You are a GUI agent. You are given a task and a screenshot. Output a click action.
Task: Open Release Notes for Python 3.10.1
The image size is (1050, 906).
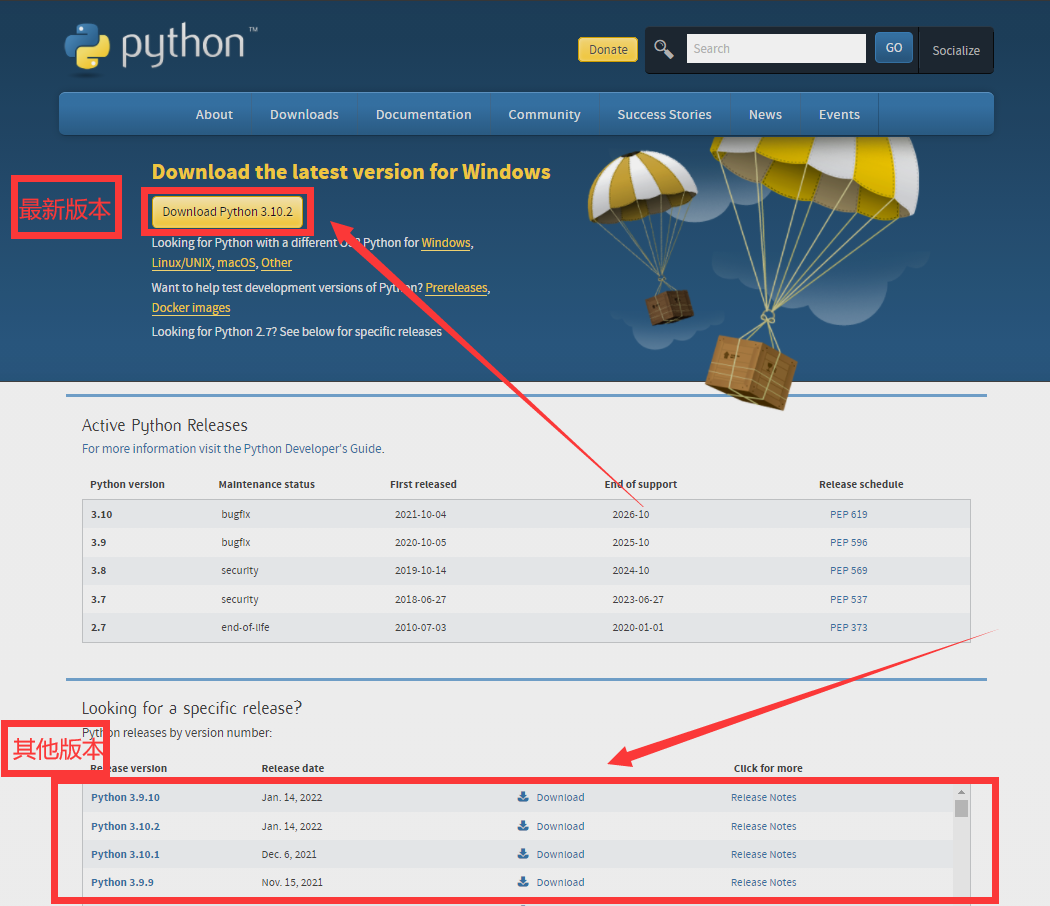pyautogui.click(x=763, y=854)
